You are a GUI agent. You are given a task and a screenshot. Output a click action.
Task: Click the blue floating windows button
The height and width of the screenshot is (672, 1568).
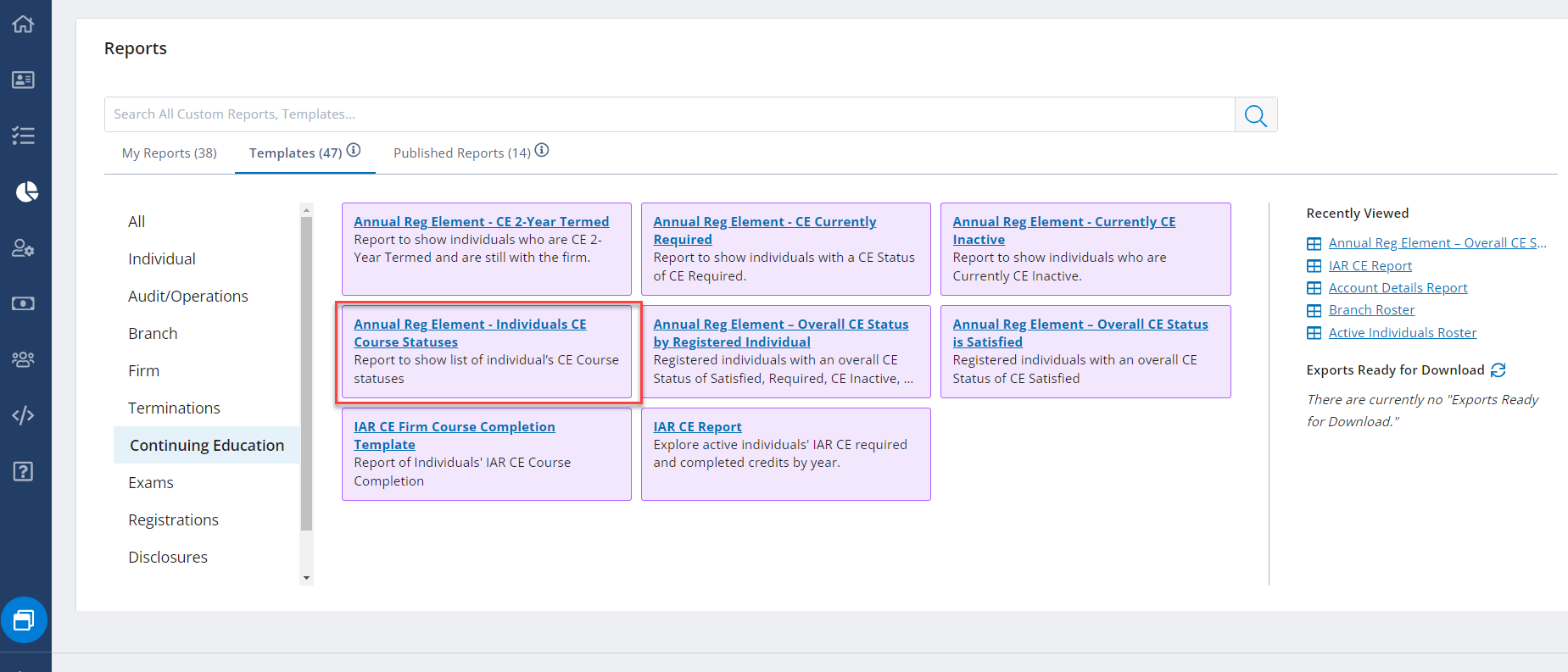[x=24, y=620]
